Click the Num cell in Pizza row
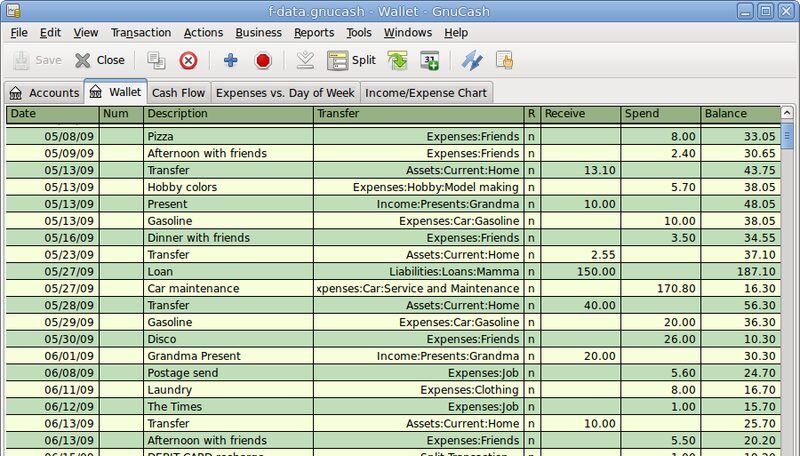This screenshot has width=800, height=456. pos(121,136)
